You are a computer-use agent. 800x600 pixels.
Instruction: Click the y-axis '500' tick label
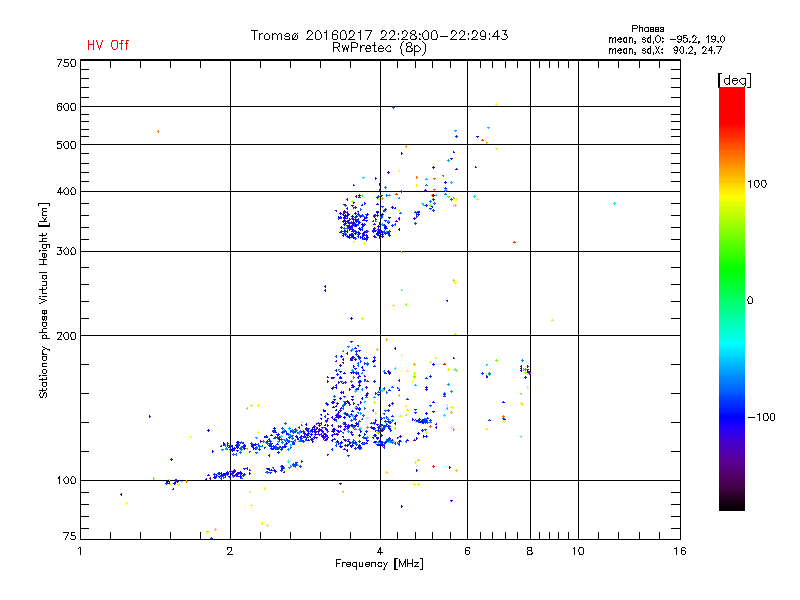(66, 145)
